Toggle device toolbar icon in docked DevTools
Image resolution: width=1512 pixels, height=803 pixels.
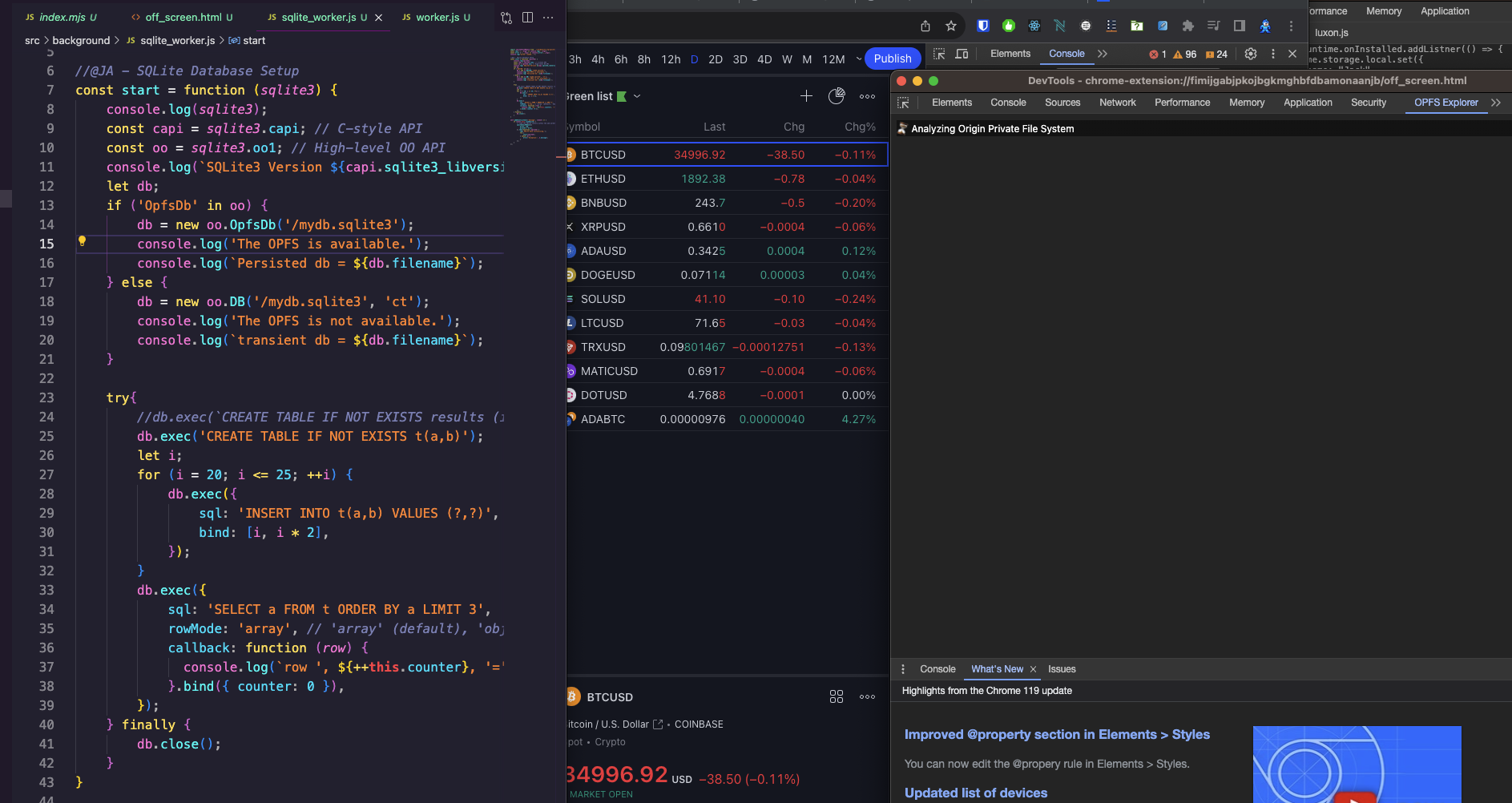pyautogui.click(x=962, y=54)
